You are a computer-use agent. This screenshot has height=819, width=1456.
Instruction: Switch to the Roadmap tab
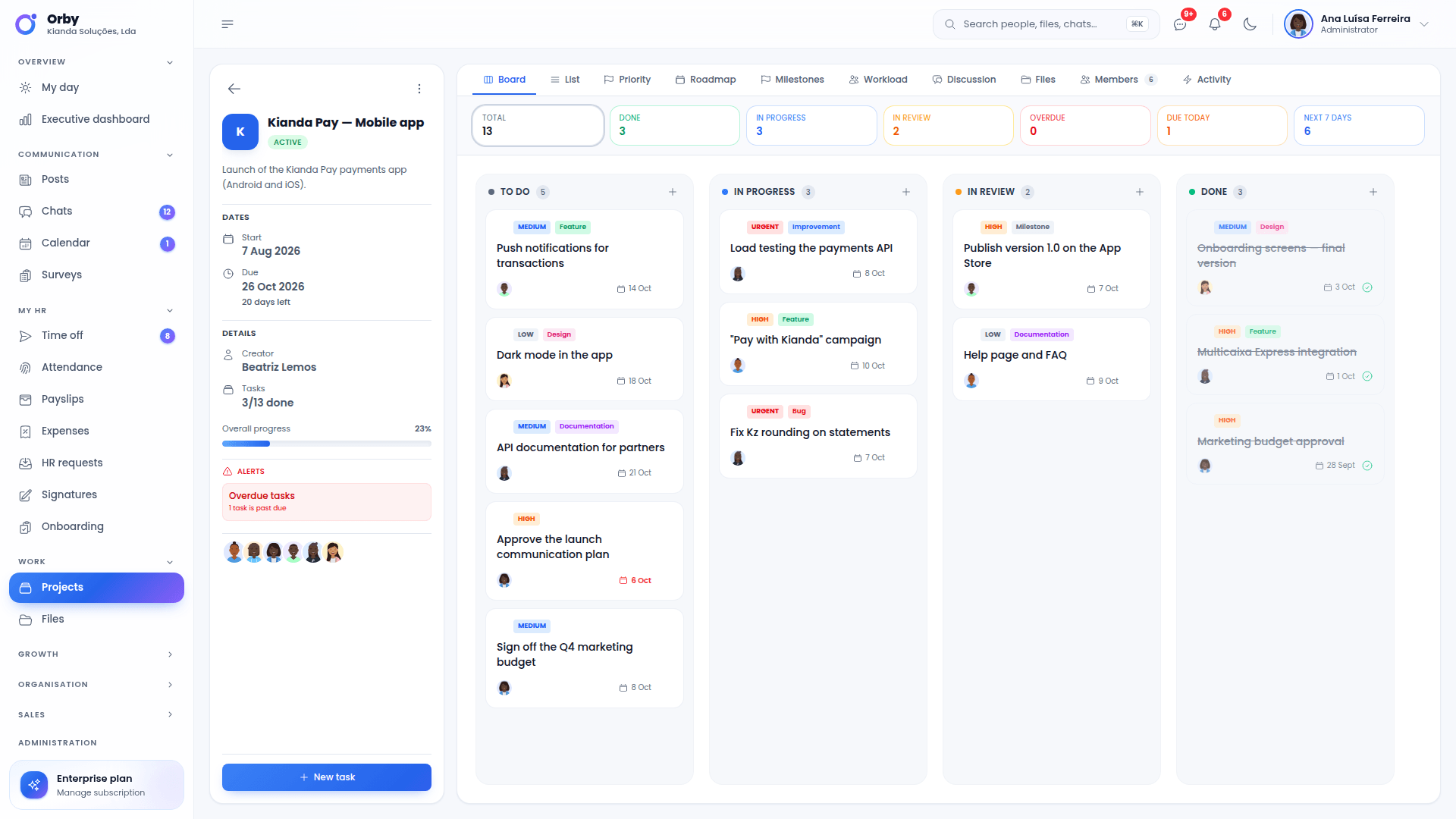[705, 80]
